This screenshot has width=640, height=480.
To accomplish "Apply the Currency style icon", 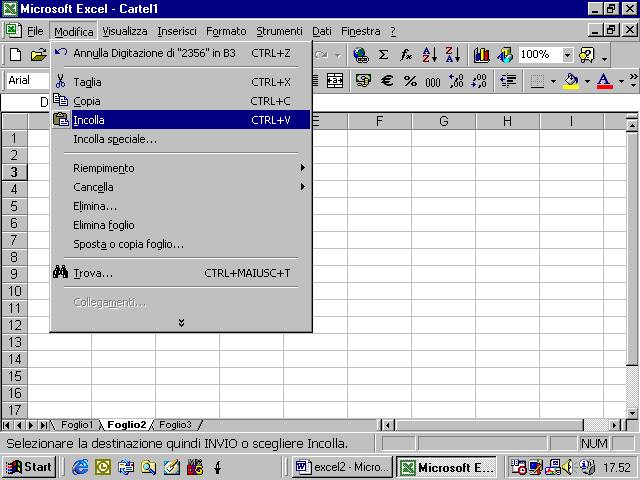I will (x=363, y=80).
